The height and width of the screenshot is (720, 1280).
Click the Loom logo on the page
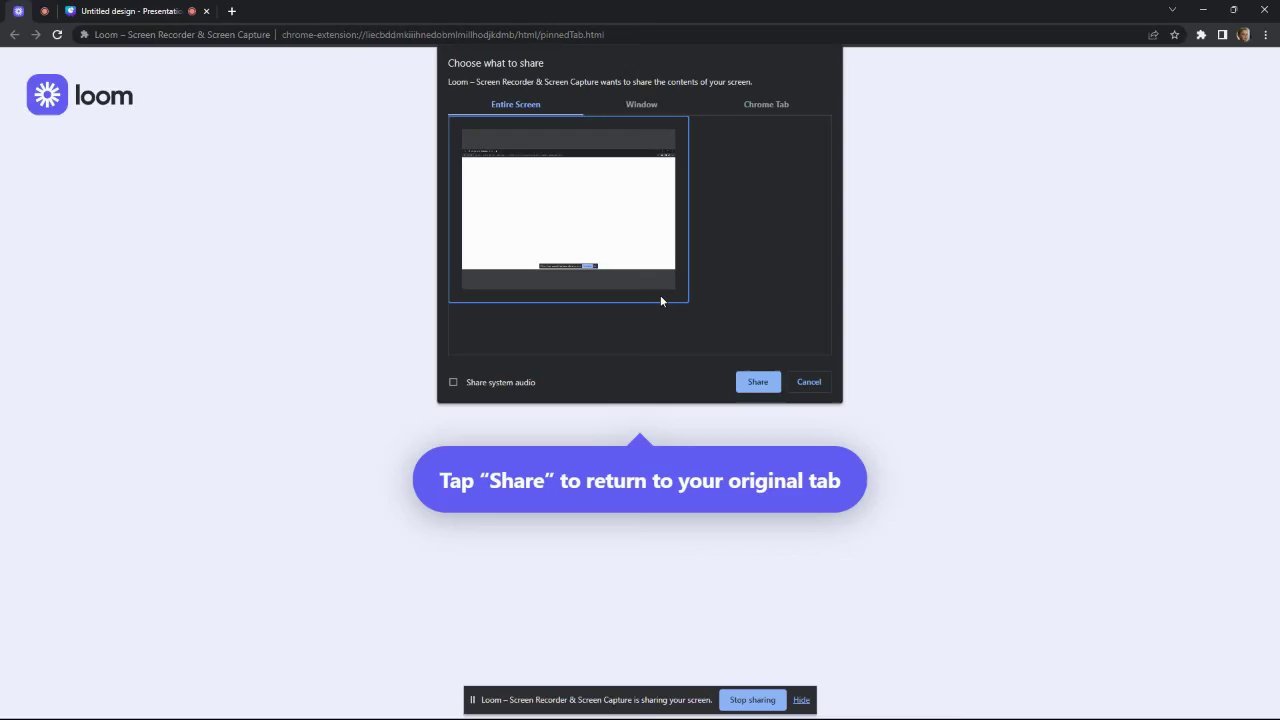[x=80, y=95]
